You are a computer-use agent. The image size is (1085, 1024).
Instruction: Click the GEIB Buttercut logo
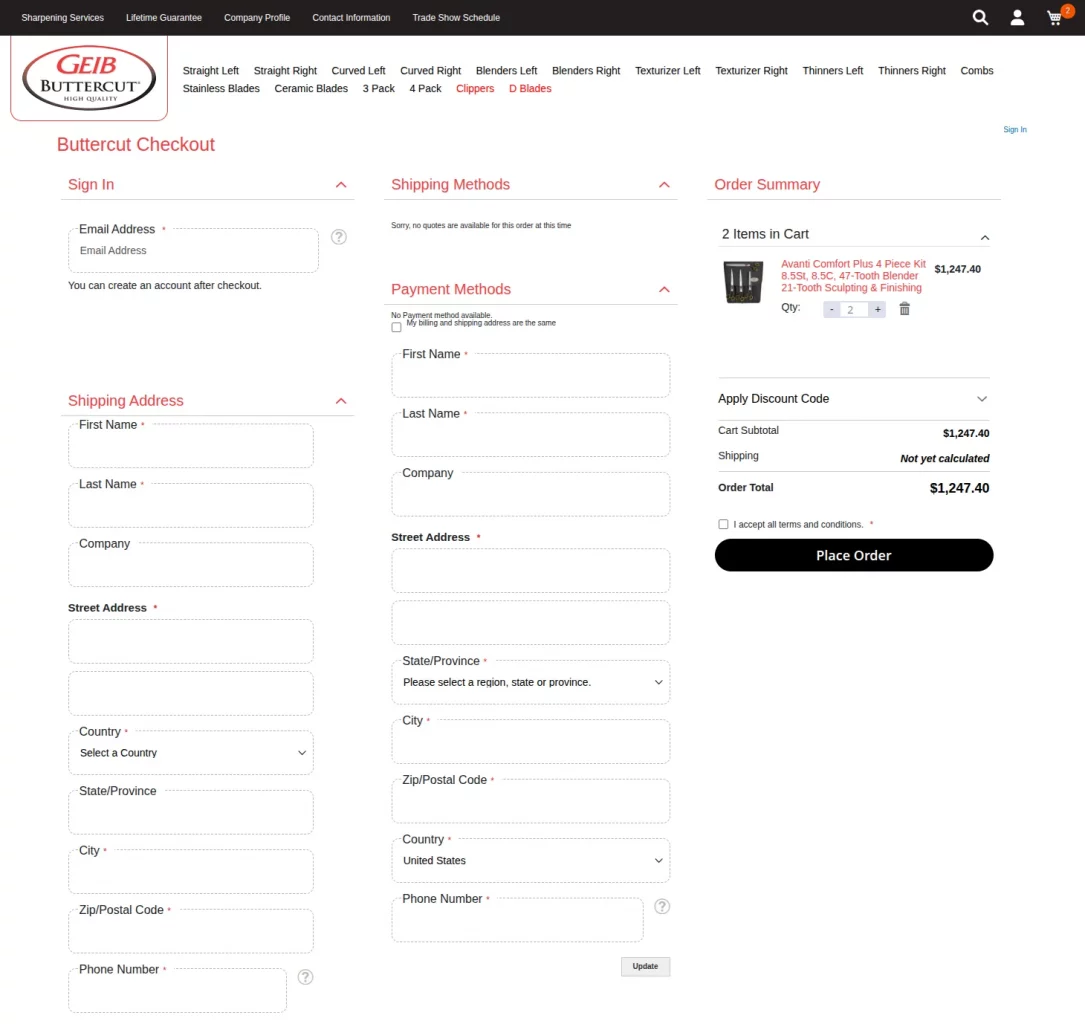tap(88, 77)
